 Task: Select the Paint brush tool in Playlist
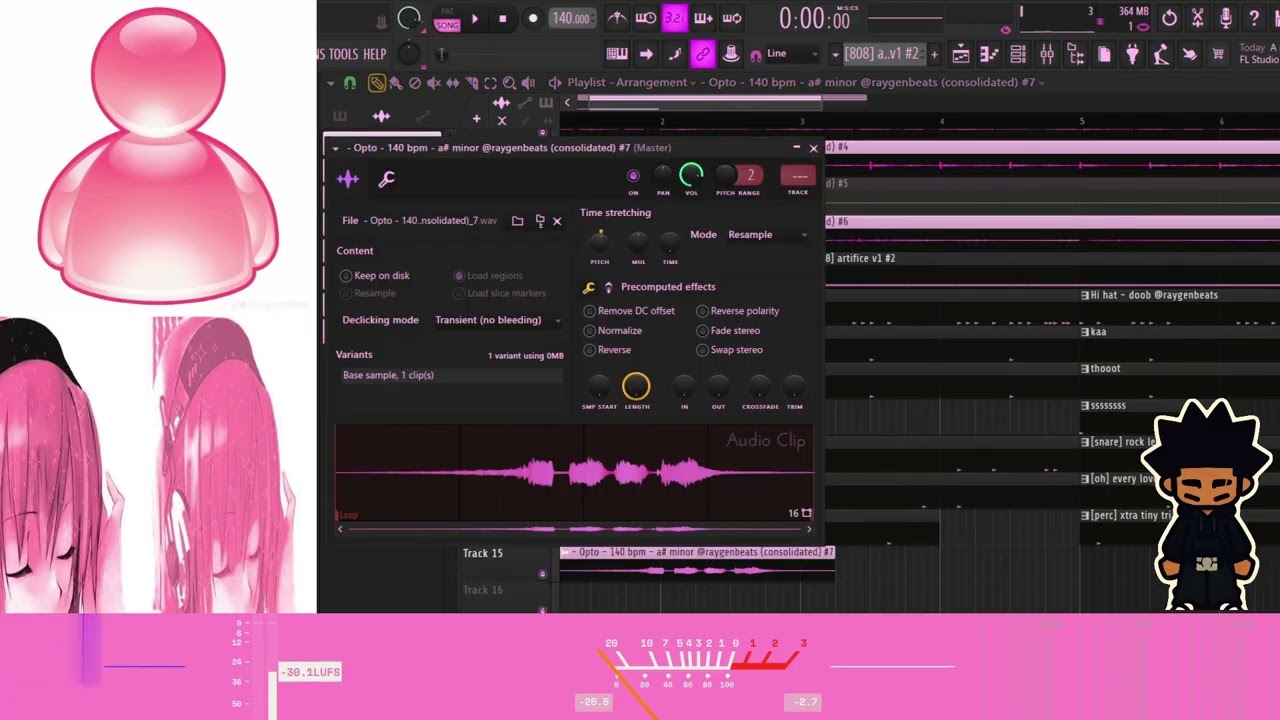[395, 83]
